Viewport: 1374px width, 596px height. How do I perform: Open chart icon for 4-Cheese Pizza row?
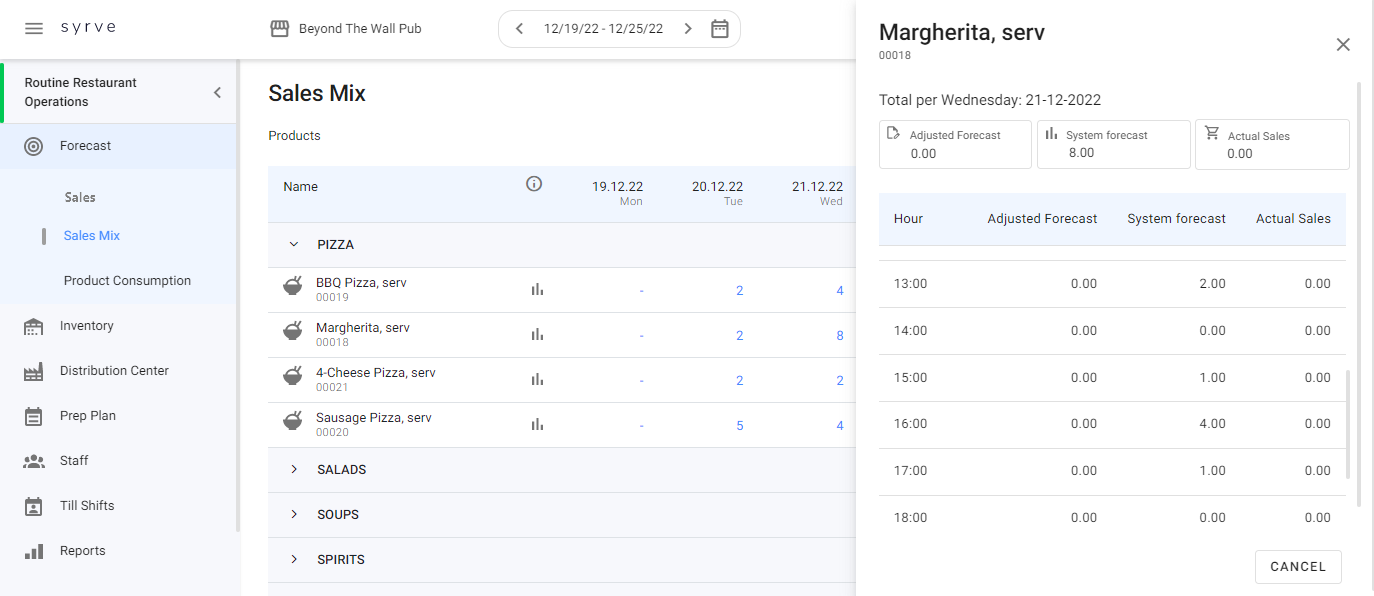coord(537,380)
